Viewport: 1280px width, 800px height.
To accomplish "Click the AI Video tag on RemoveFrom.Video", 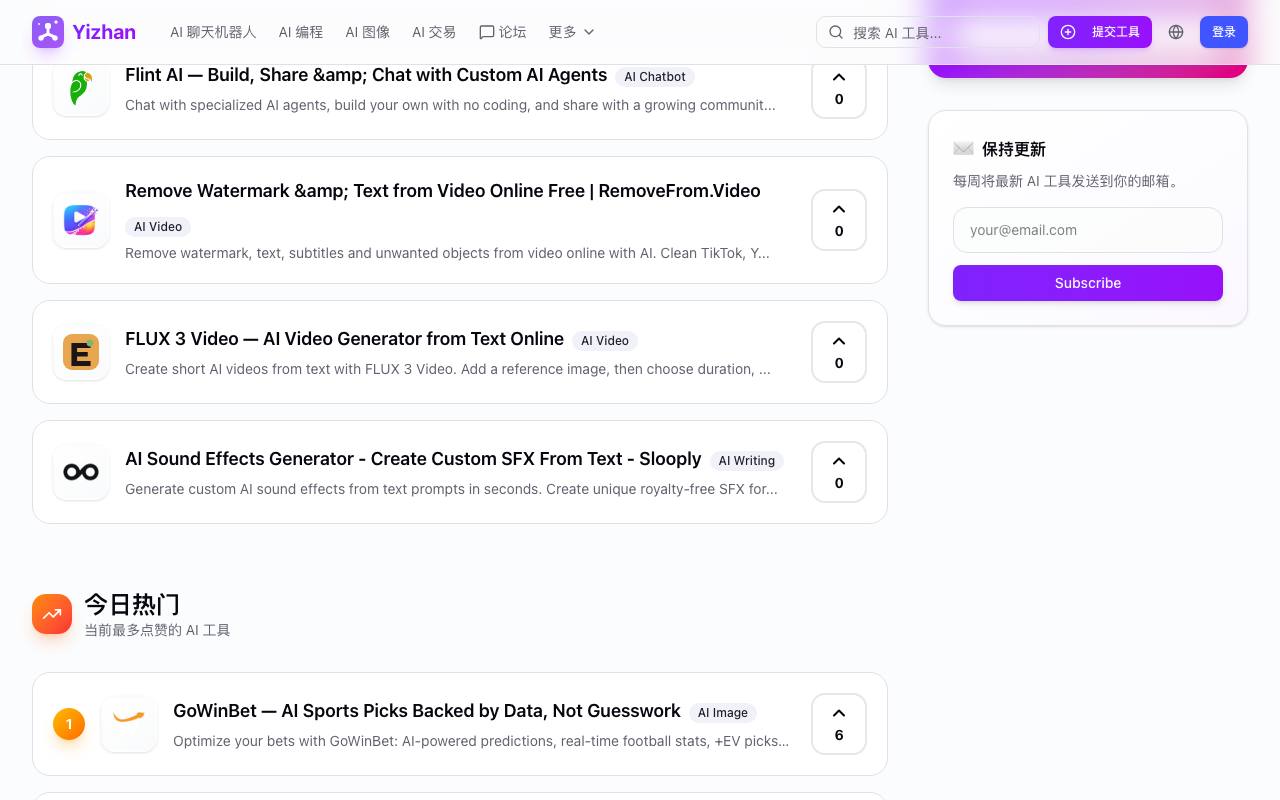I will pyautogui.click(x=158, y=227).
